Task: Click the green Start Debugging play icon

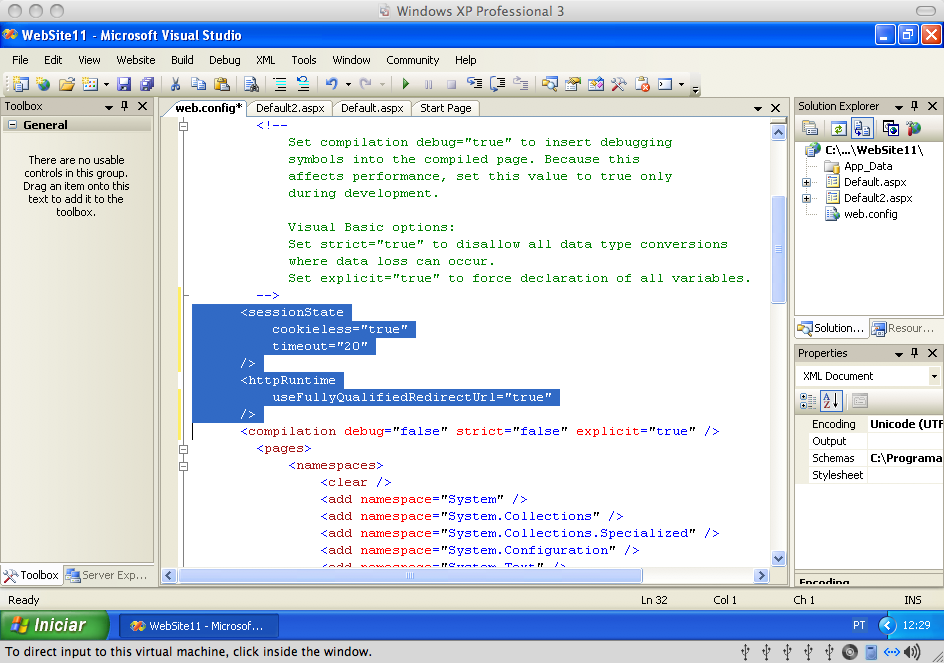Action: point(406,84)
